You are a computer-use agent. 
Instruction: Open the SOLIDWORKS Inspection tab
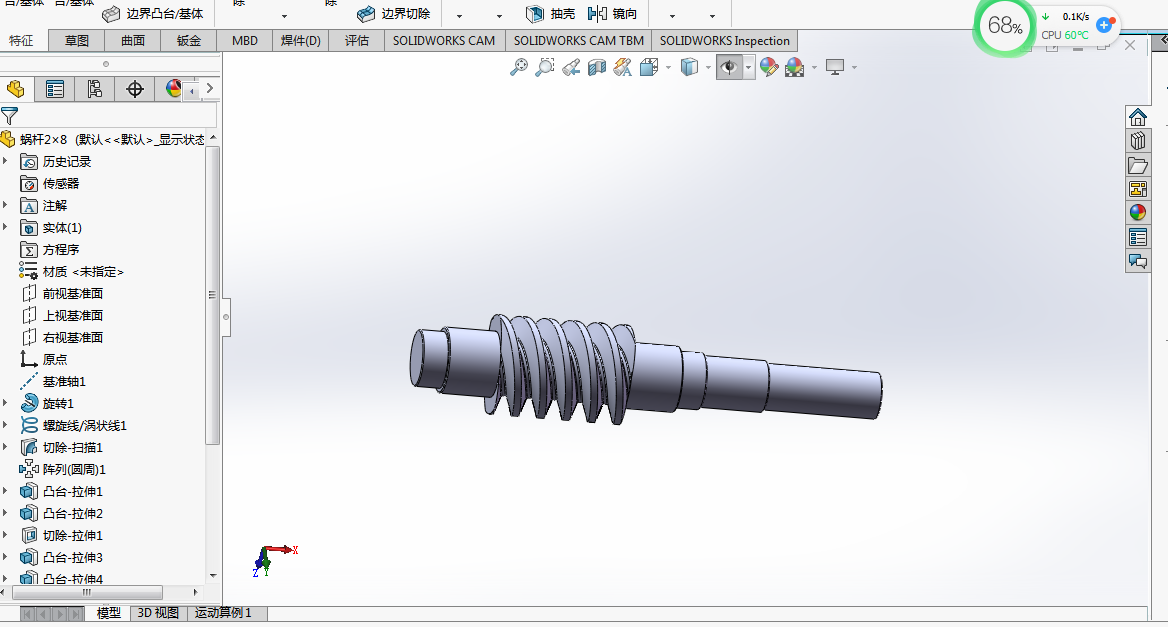[x=725, y=40]
